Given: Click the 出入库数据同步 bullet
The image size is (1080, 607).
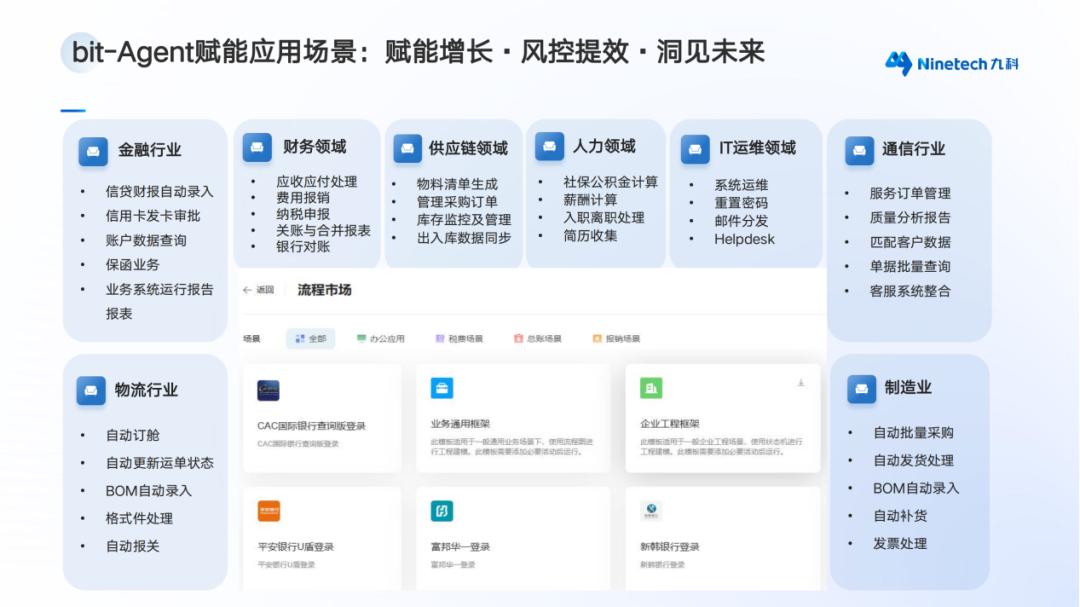Looking at the screenshot, I should [464, 238].
